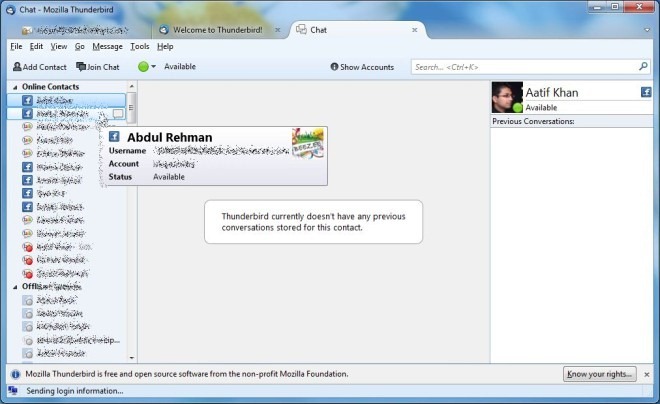Click the info icon in notification bar
Screen dimensions: 660x404
point(15,374)
